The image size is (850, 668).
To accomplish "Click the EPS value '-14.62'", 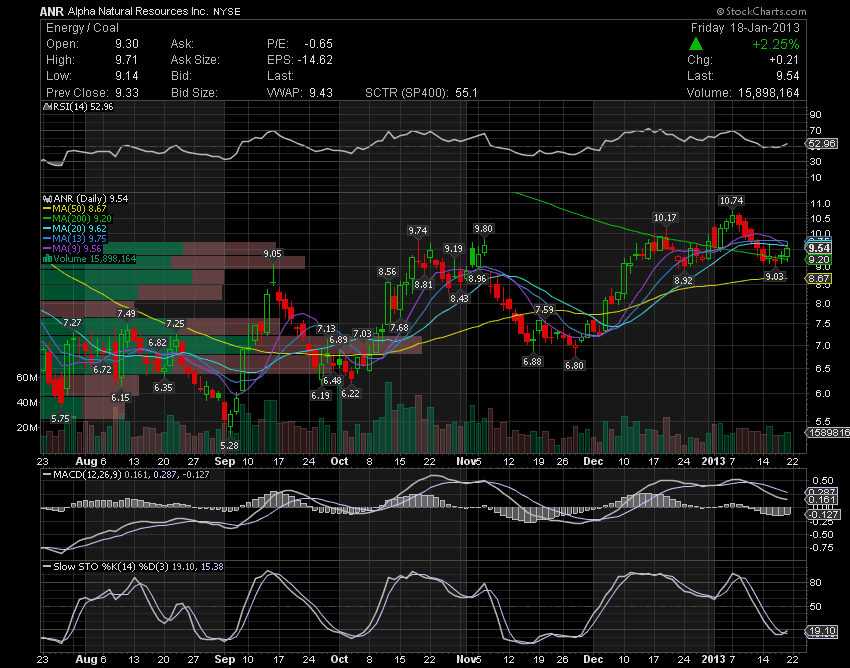I will tap(315, 60).
